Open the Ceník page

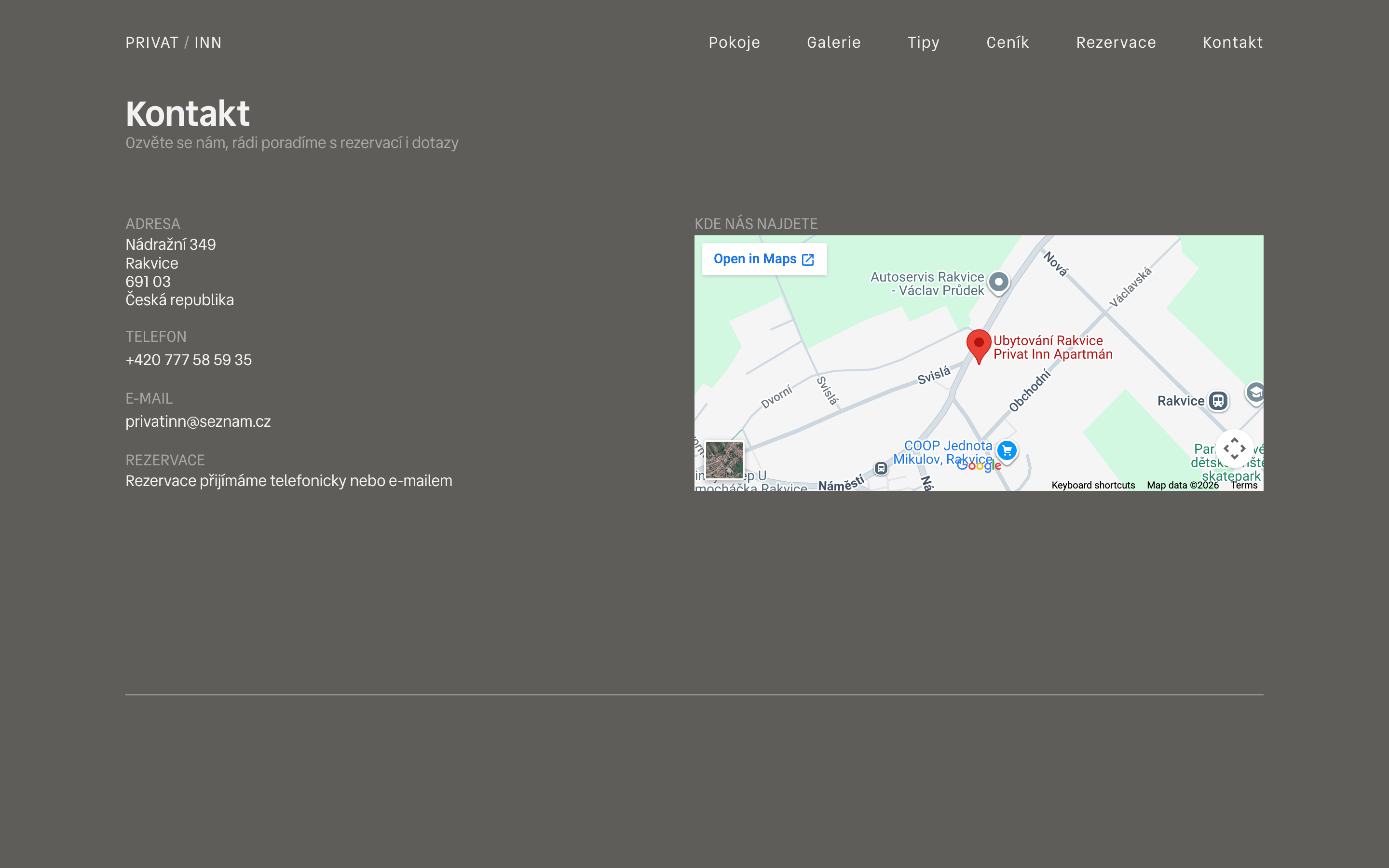click(x=1008, y=42)
